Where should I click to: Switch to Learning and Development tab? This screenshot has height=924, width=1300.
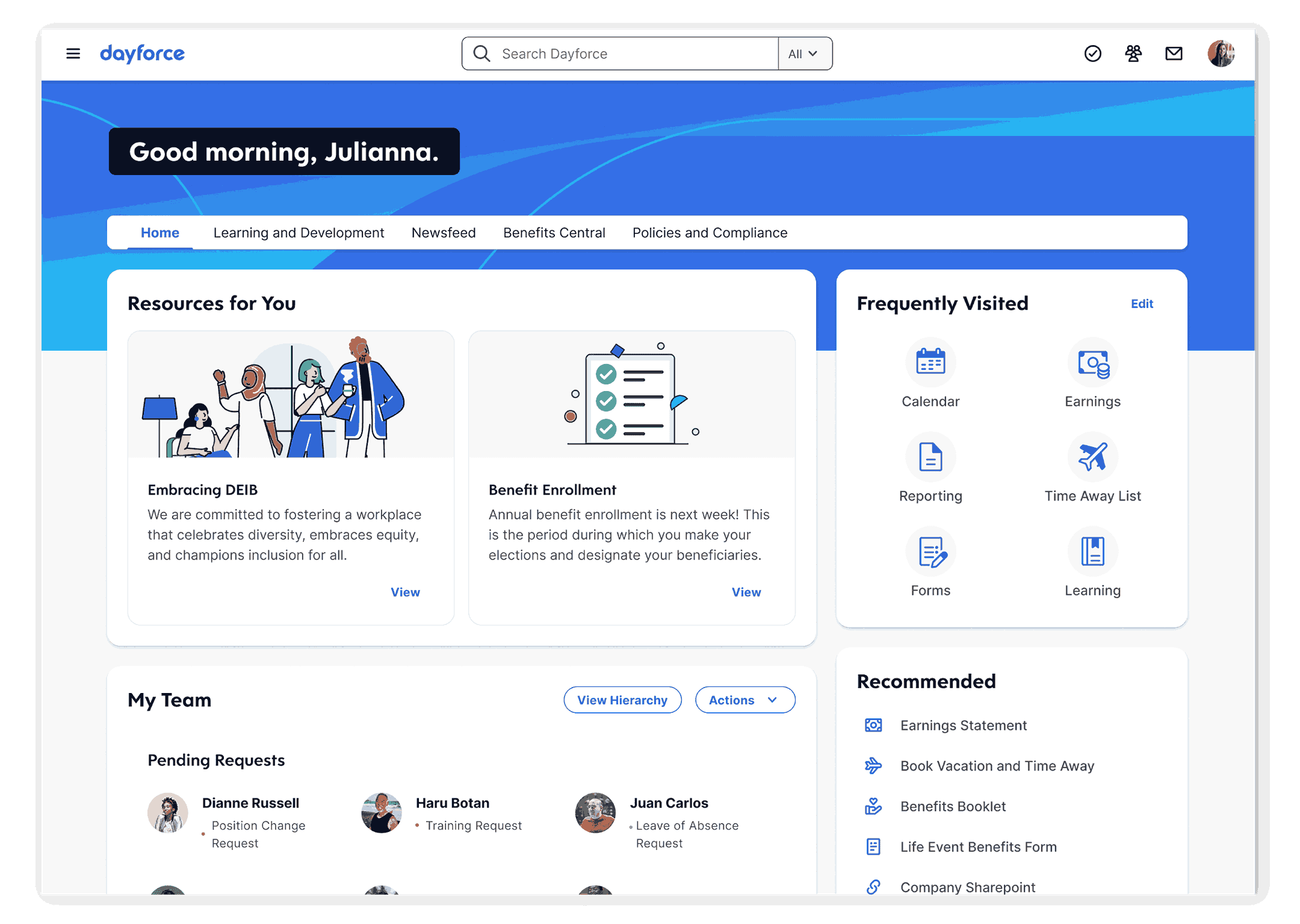(299, 233)
